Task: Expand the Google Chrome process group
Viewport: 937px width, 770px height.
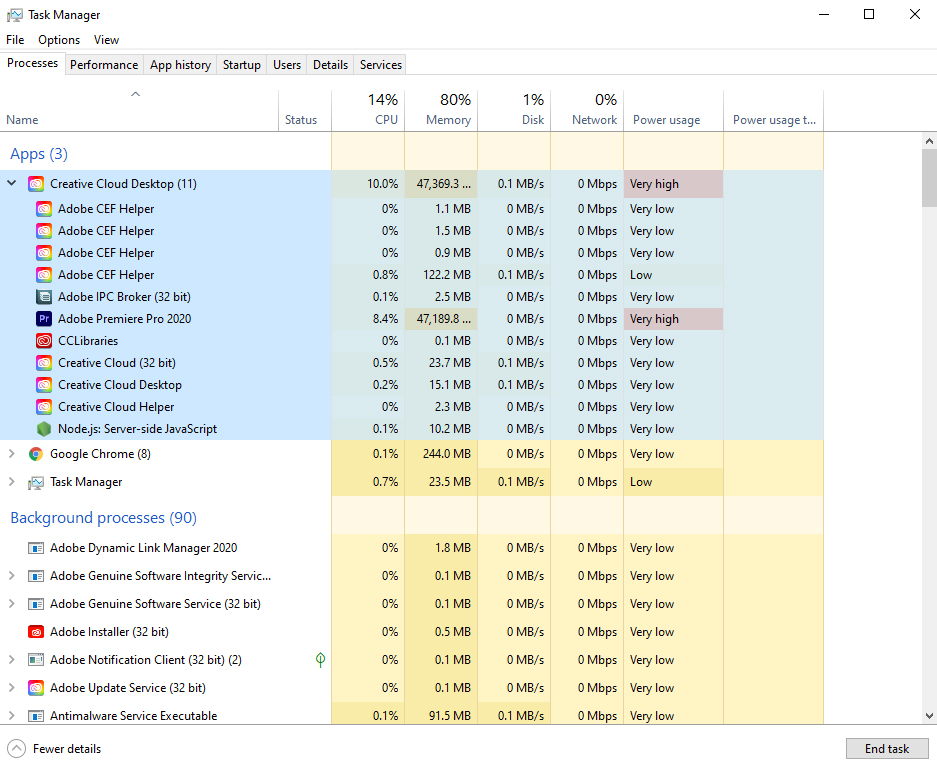Action: (11, 454)
